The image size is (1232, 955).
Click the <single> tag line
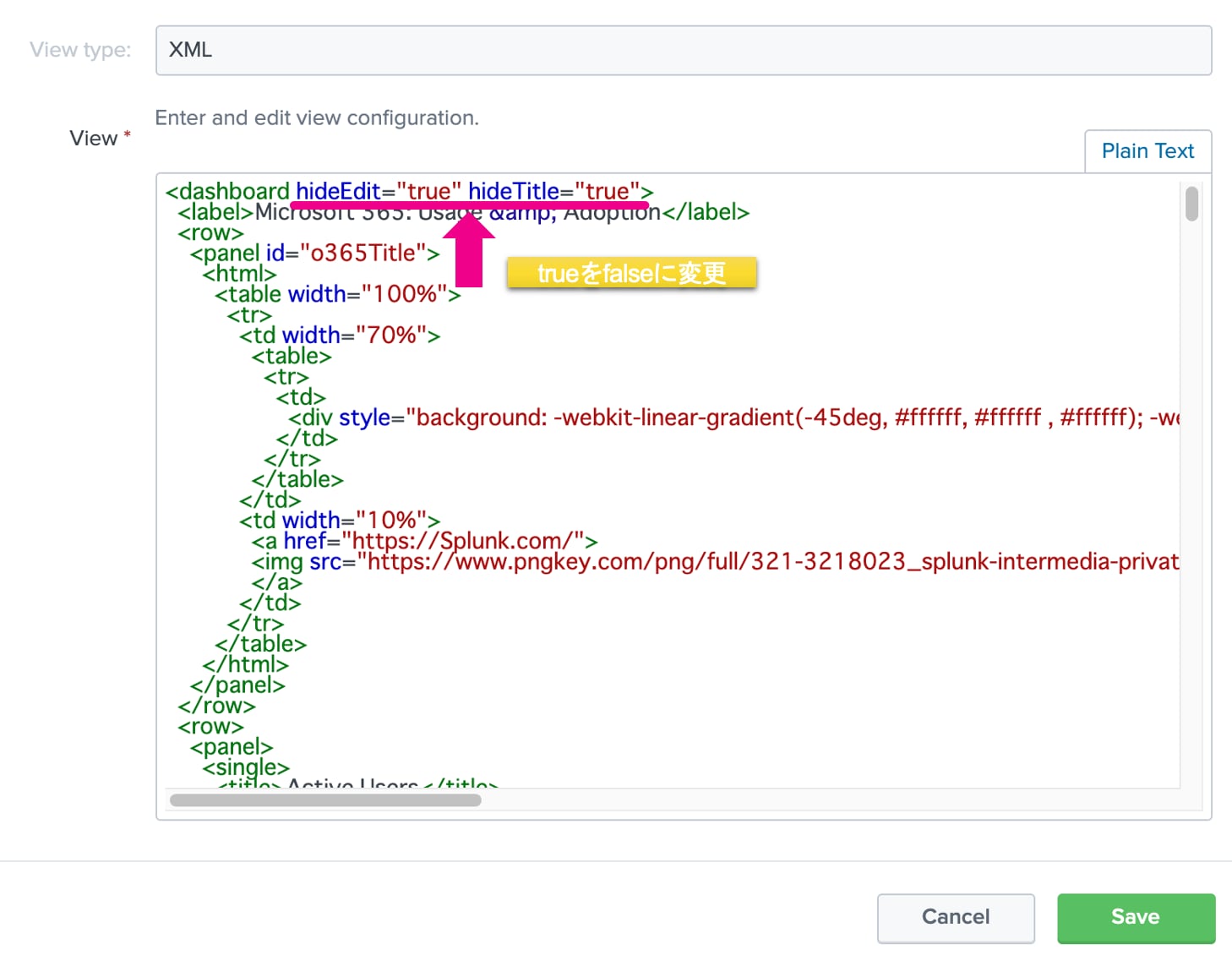click(x=246, y=767)
